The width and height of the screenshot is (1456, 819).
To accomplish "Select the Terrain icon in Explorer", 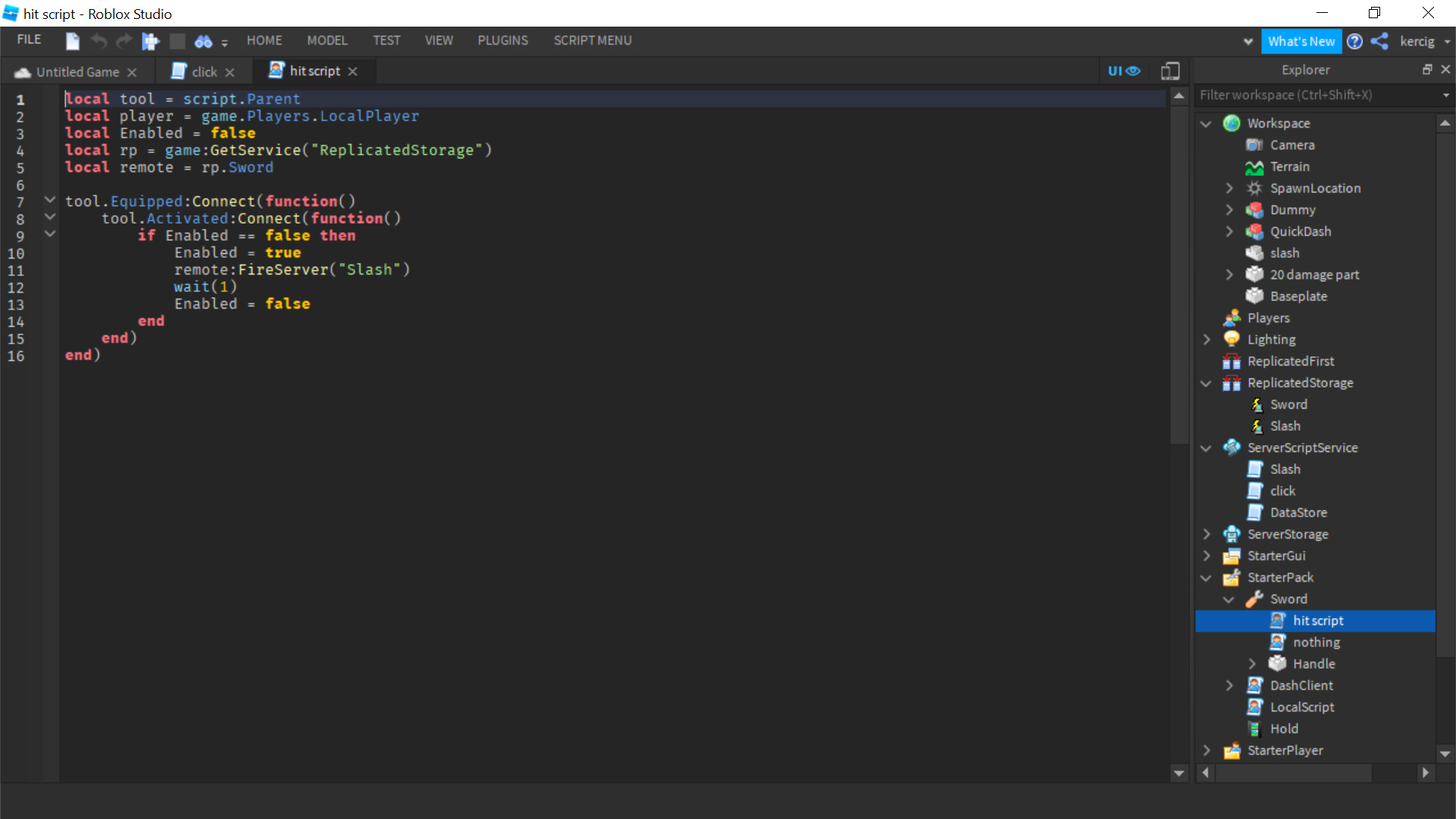I will pos(1255,167).
